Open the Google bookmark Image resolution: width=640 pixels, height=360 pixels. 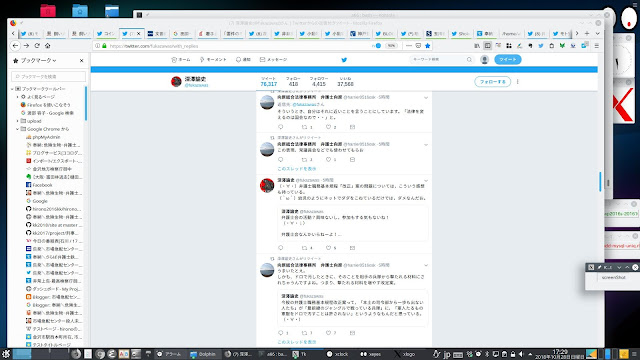coord(37,201)
